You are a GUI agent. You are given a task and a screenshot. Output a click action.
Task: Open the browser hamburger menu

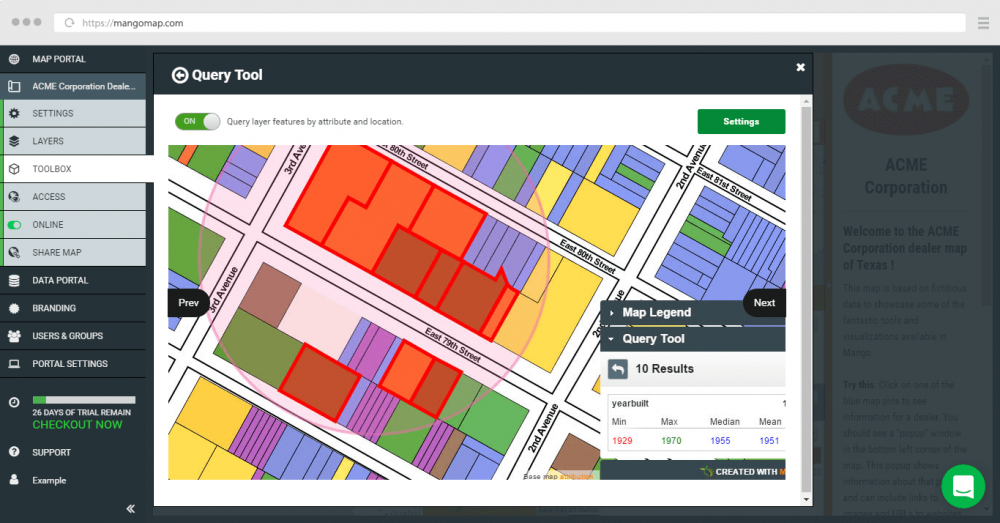tap(983, 23)
